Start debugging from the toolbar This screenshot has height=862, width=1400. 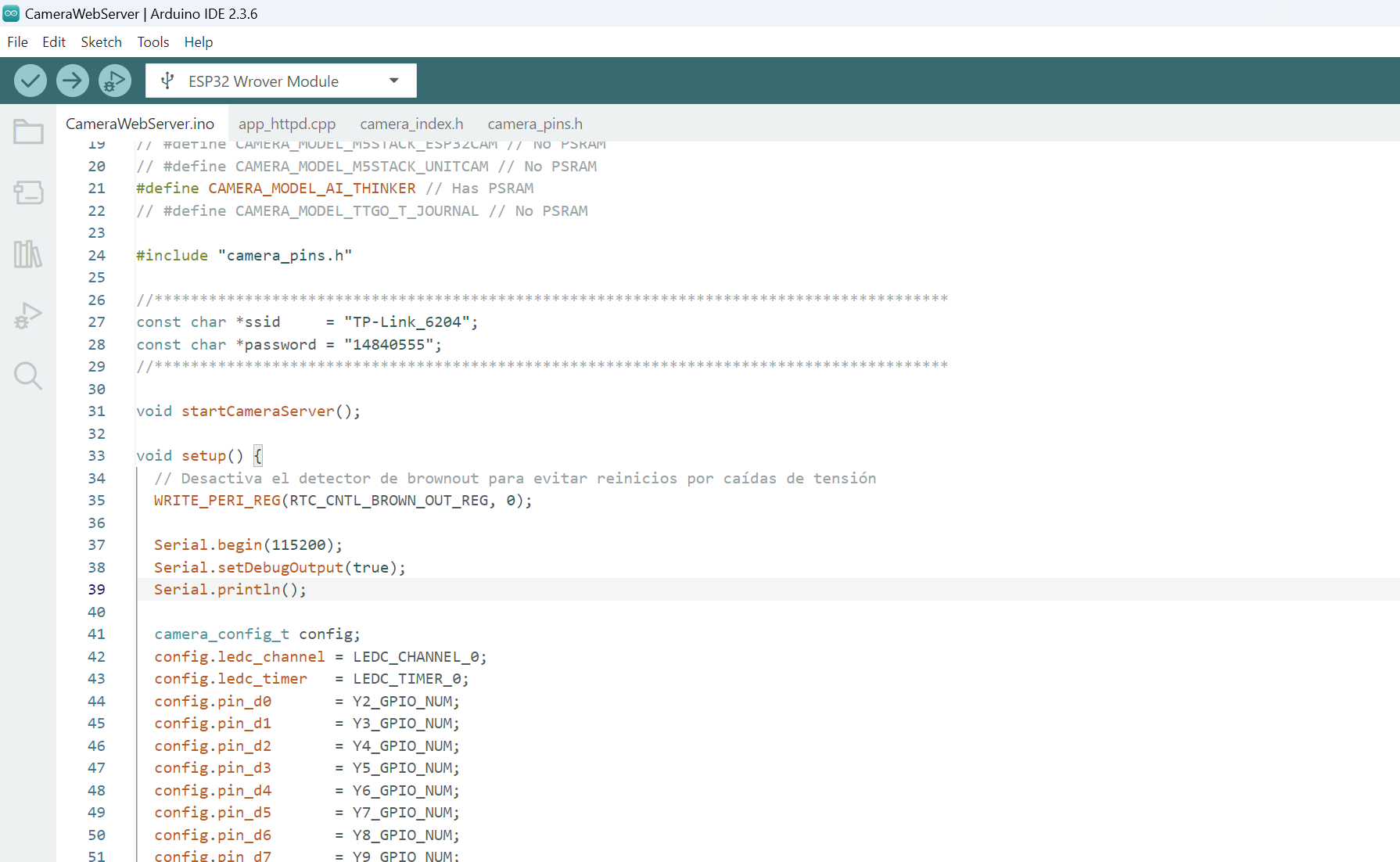[x=114, y=80]
